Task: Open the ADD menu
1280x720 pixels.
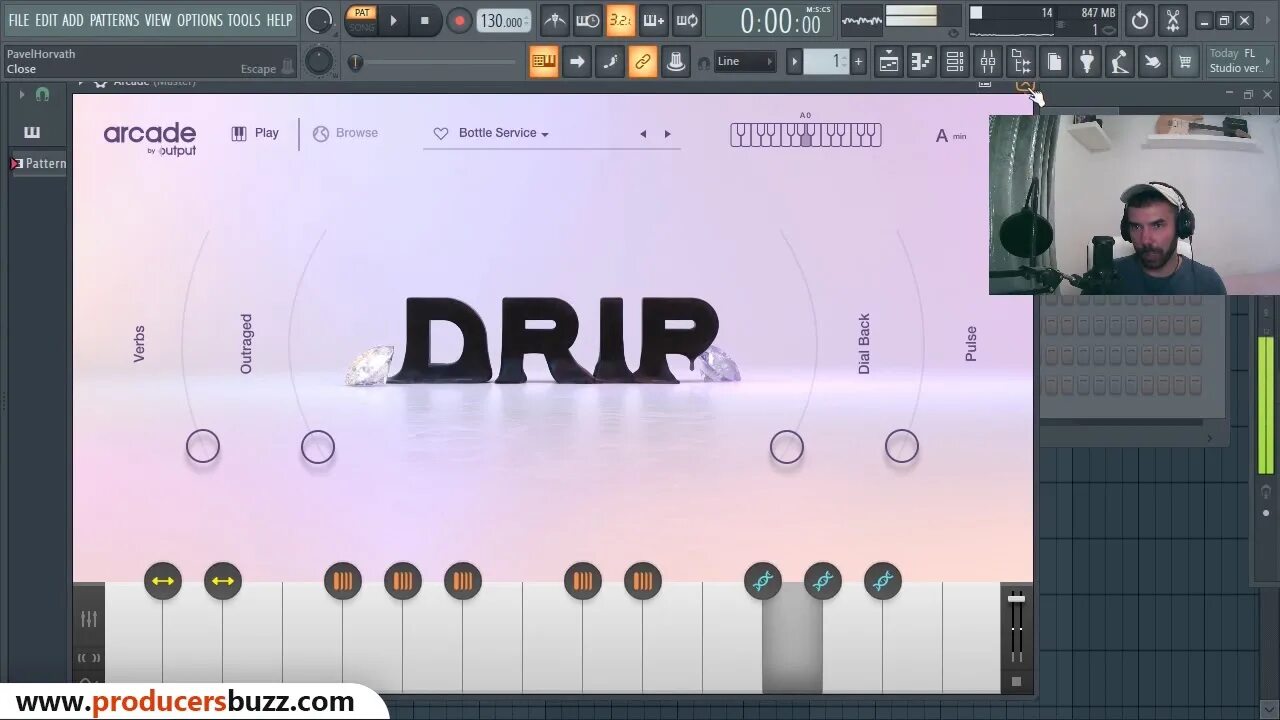Action: tap(73, 20)
